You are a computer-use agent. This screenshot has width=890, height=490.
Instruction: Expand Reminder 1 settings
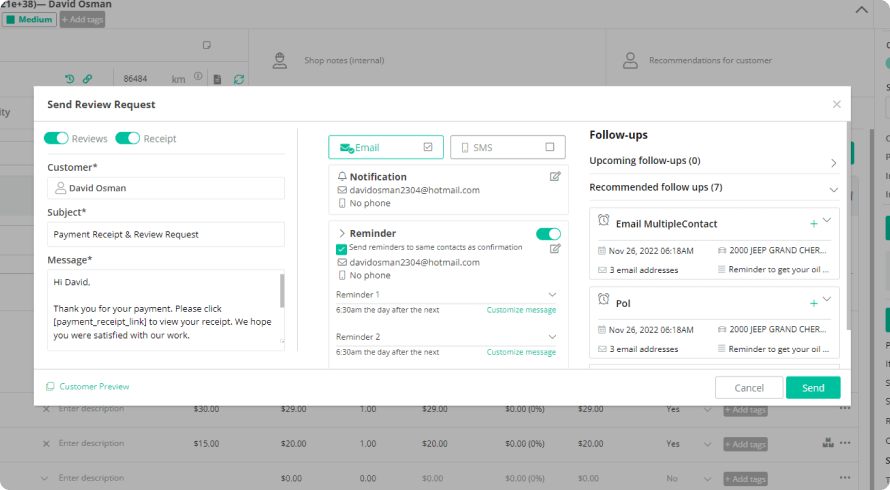[x=552, y=295]
